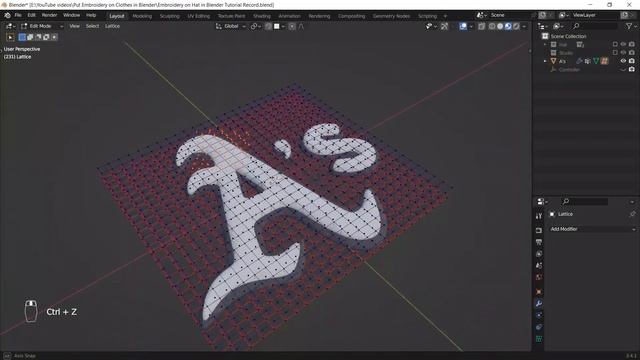Toggle render camera icon for Controller object

pos(632,69)
